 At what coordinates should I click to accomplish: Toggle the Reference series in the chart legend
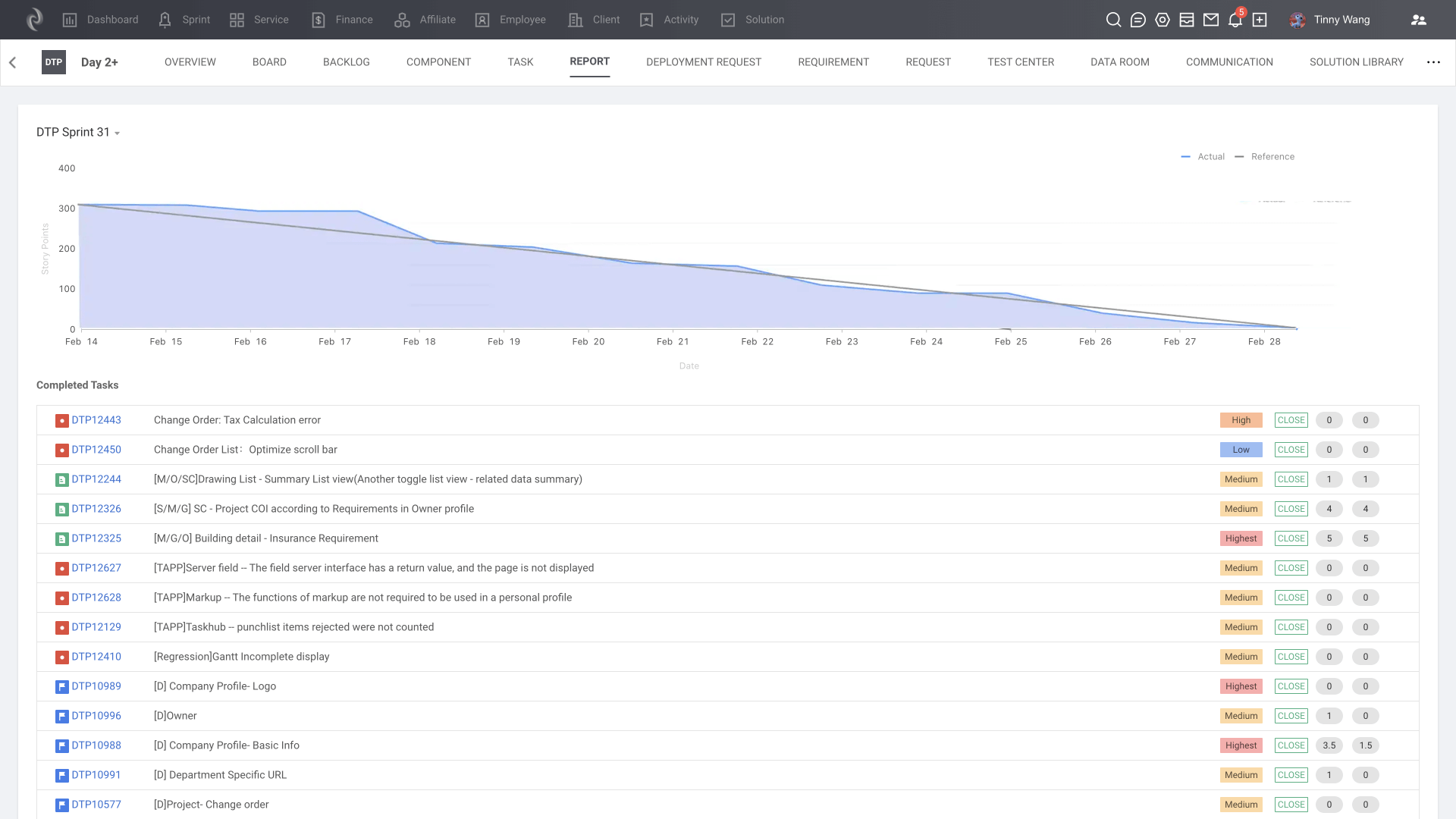coord(1265,156)
